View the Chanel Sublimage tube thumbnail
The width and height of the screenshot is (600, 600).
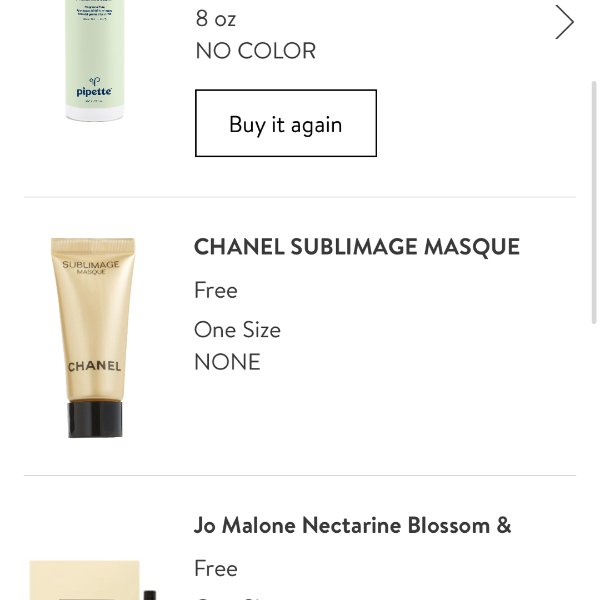point(93,338)
